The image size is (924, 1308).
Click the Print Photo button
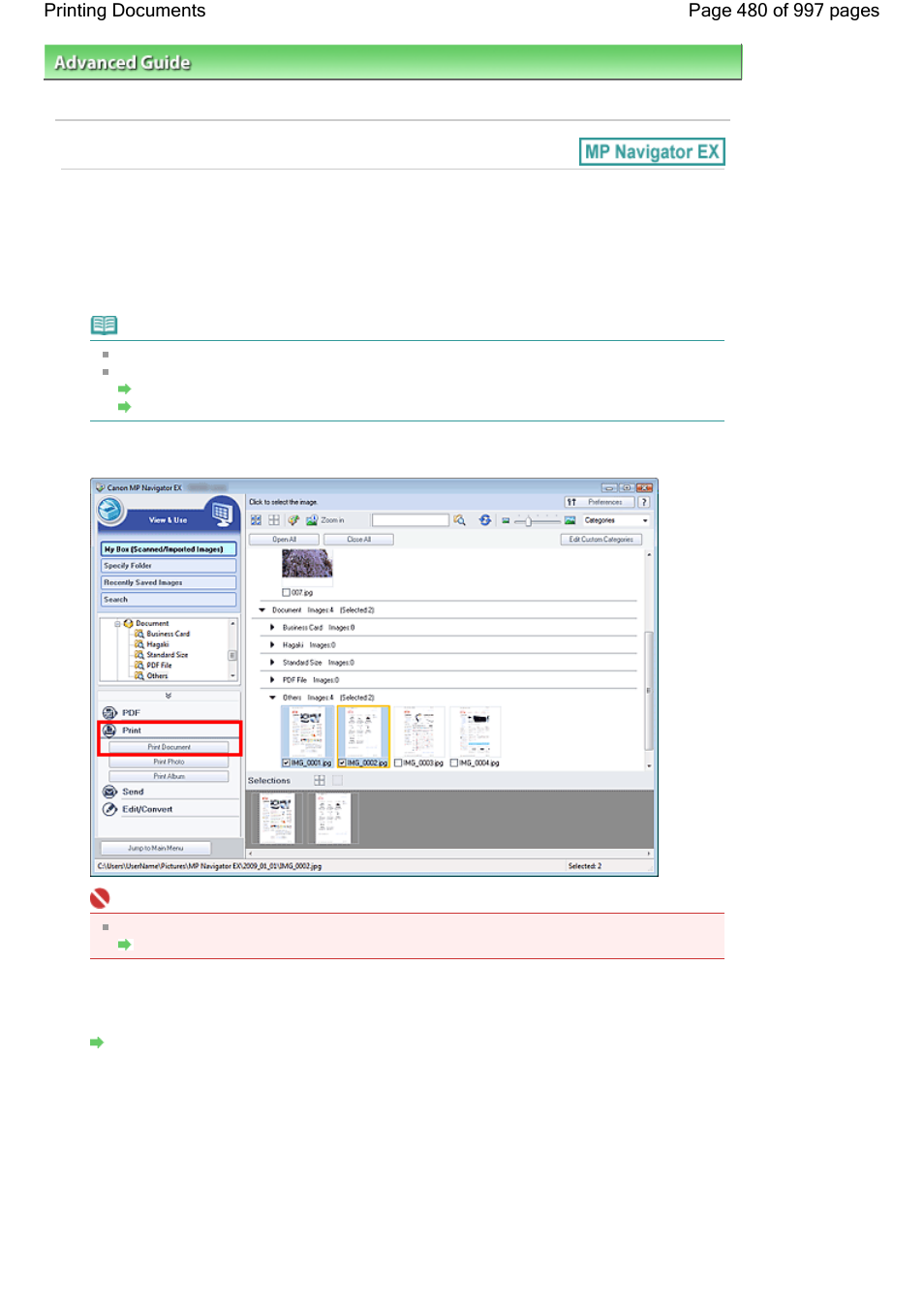[x=169, y=762]
